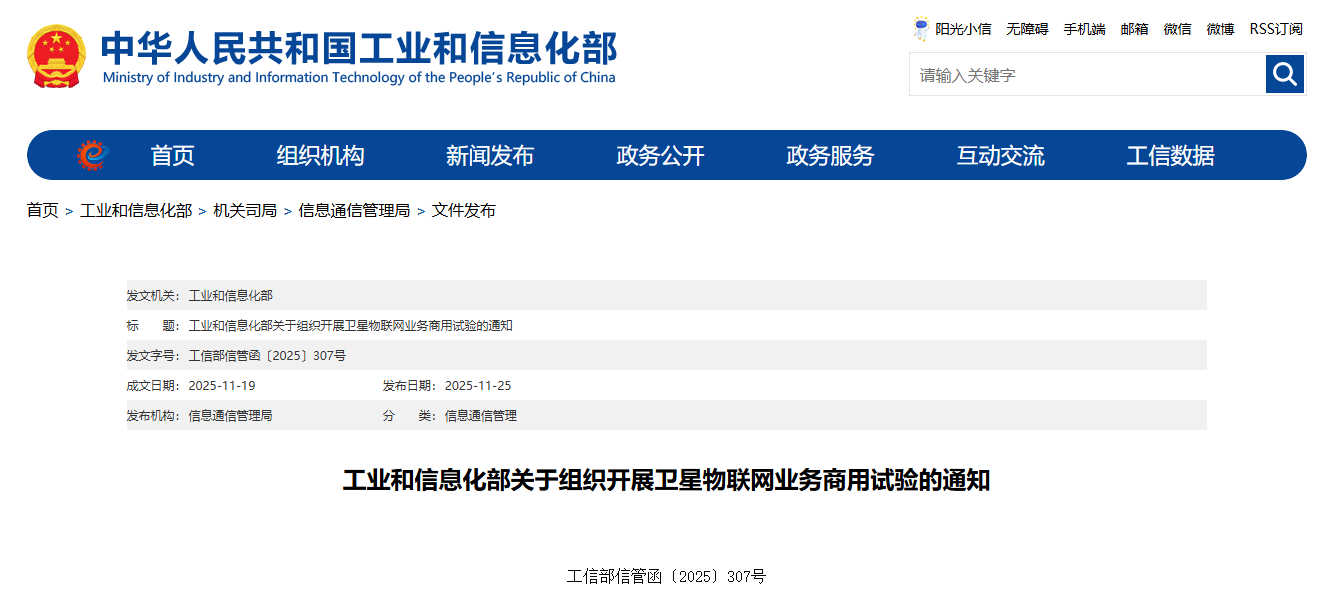Image resolution: width=1330 pixels, height=601 pixels.
Task: Click the national emblem logo
Action: pyautogui.click(x=55, y=56)
